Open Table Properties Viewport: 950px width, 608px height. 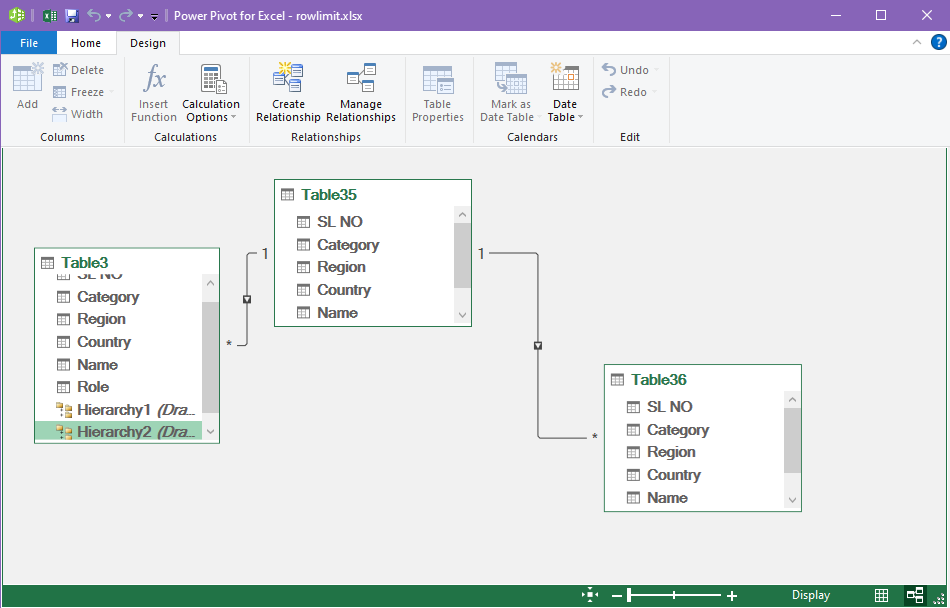437,93
